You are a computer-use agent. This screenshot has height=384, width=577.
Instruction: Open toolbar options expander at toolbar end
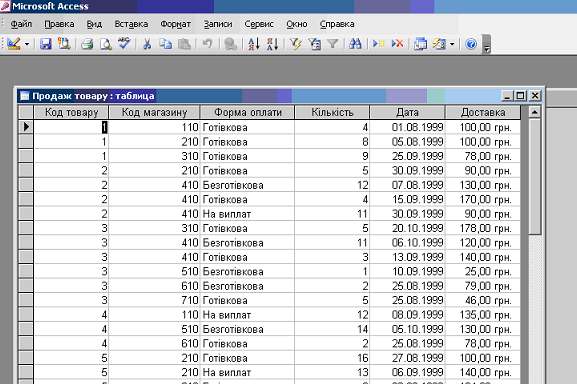486,44
